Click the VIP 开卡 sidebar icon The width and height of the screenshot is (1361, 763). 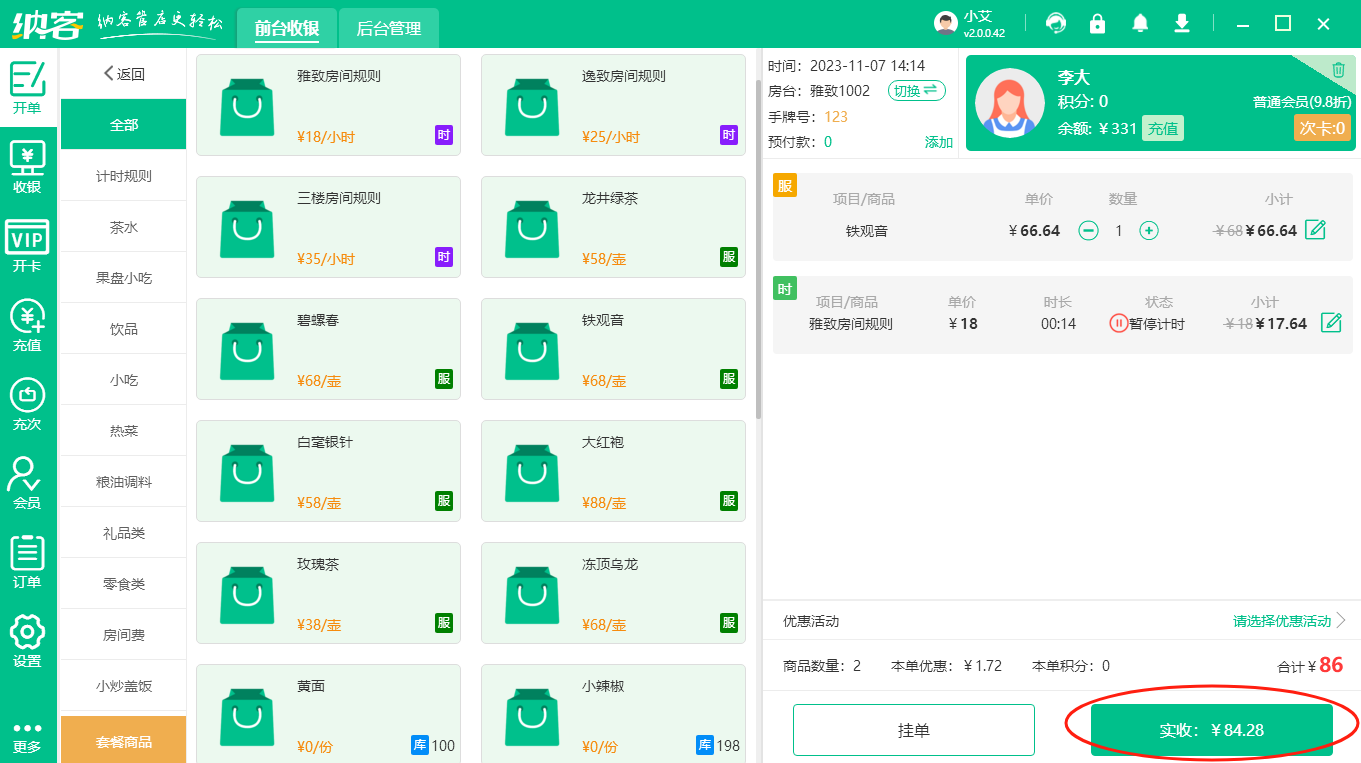[27, 246]
